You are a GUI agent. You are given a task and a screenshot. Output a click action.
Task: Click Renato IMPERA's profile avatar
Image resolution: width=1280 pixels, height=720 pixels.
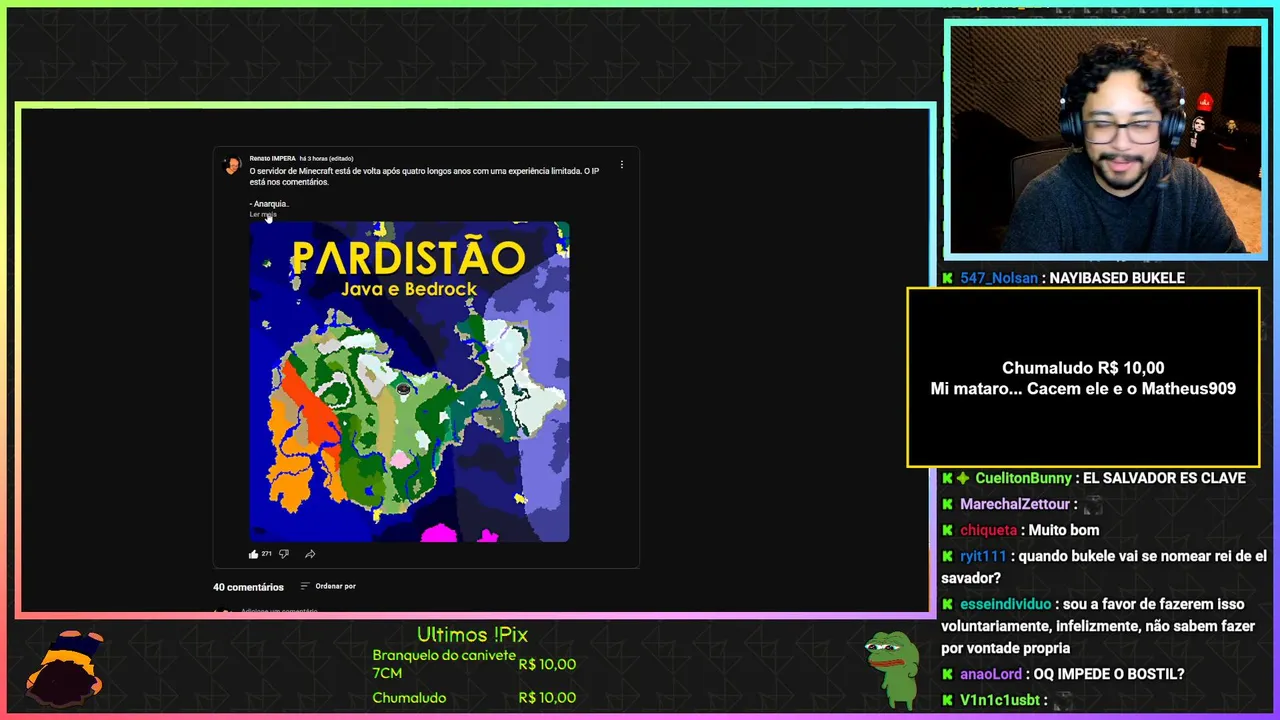[232, 165]
